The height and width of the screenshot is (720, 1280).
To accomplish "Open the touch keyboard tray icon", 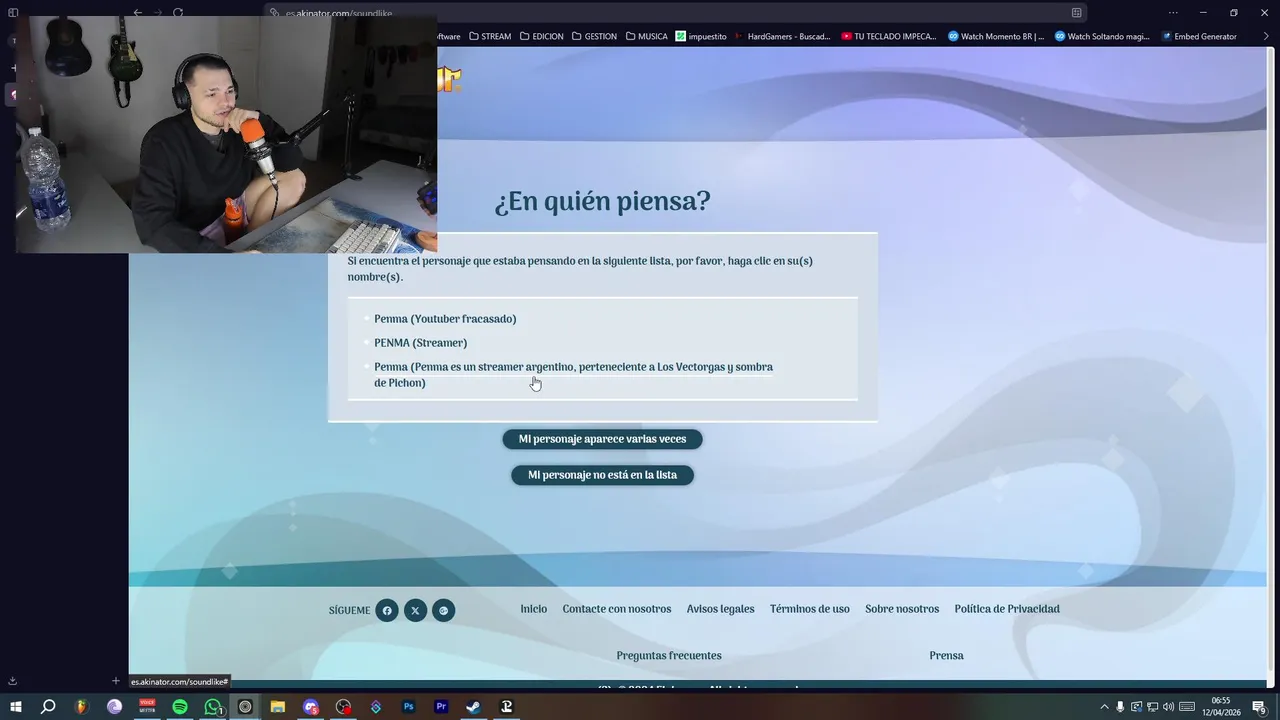I will pyautogui.click(x=1187, y=707).
